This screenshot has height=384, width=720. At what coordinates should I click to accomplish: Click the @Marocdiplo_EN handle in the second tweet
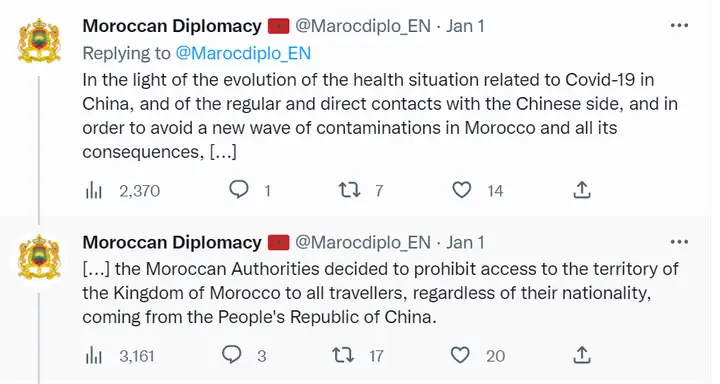click(363, 243)
